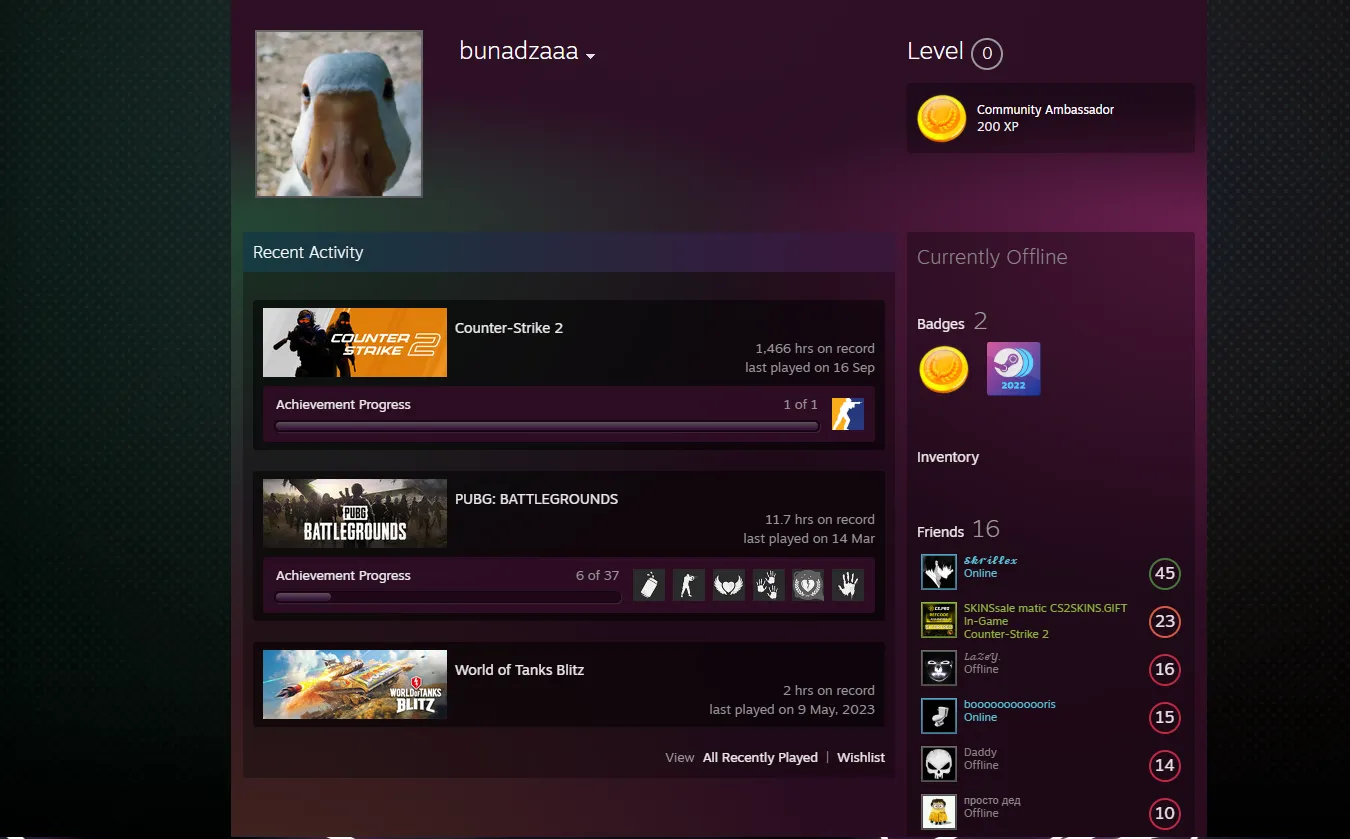Click the Steam 2022 badge icon
The width and height of the screenshot is (1350, 839).
(x=1013, y=369)
